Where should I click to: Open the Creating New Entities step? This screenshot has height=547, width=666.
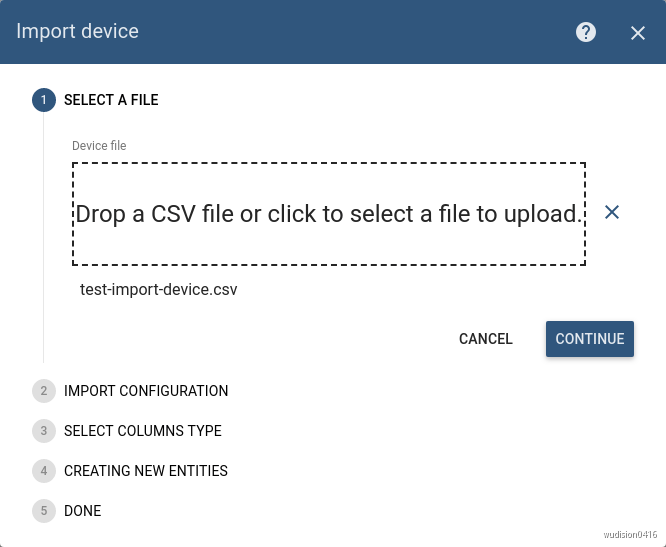(146, 471)
